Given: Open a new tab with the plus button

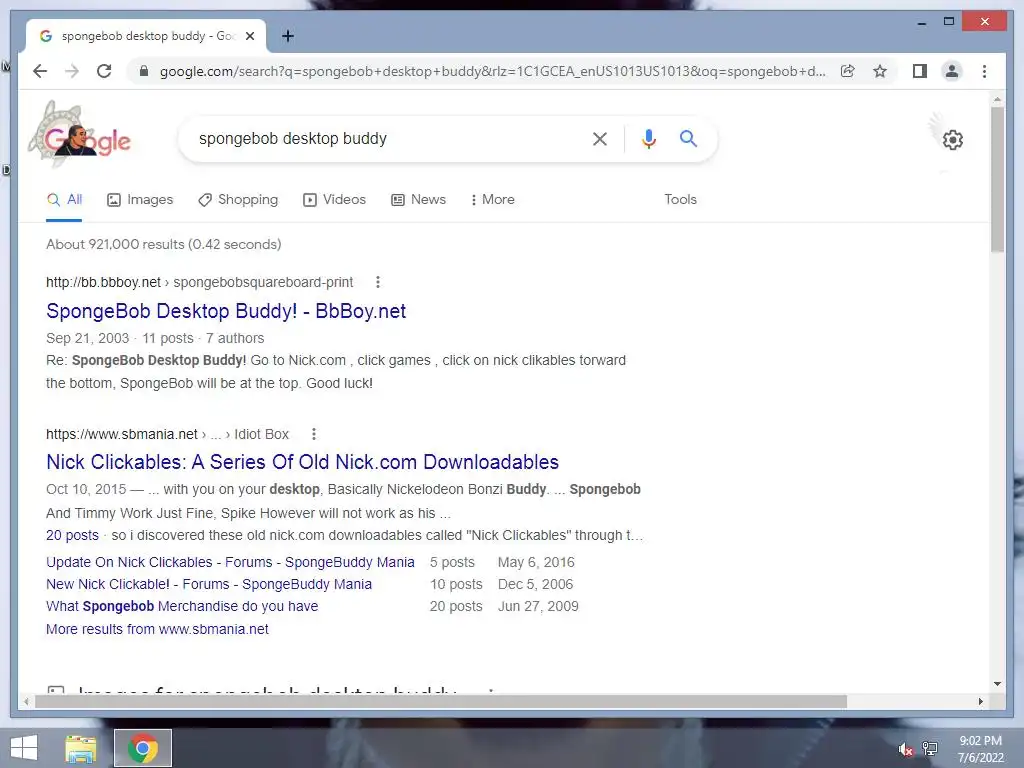Looking at the screenshot, I should coord(287,36).
